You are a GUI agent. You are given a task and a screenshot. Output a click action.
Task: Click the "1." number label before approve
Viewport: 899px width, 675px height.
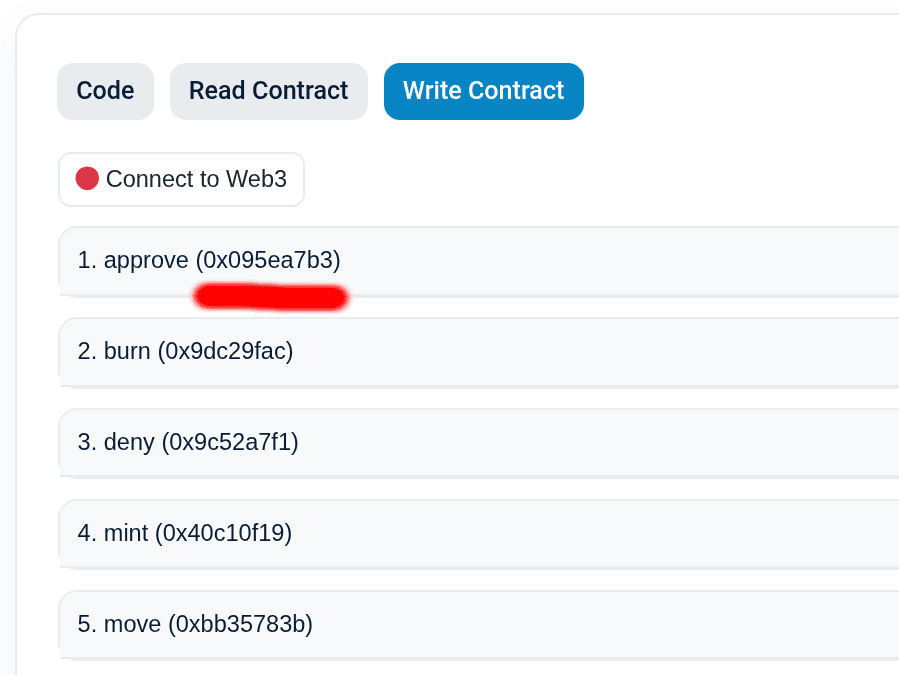coord(87,260)
